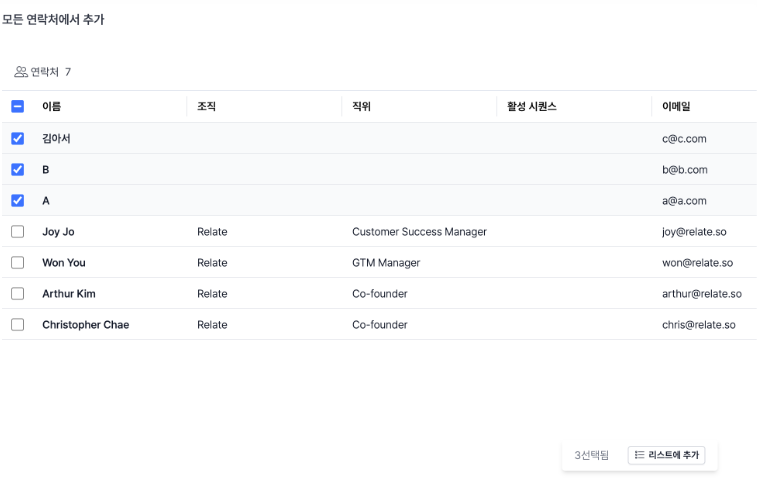Click the Customer Success Manager title cell
757x480 pixels.
point(419,232)
